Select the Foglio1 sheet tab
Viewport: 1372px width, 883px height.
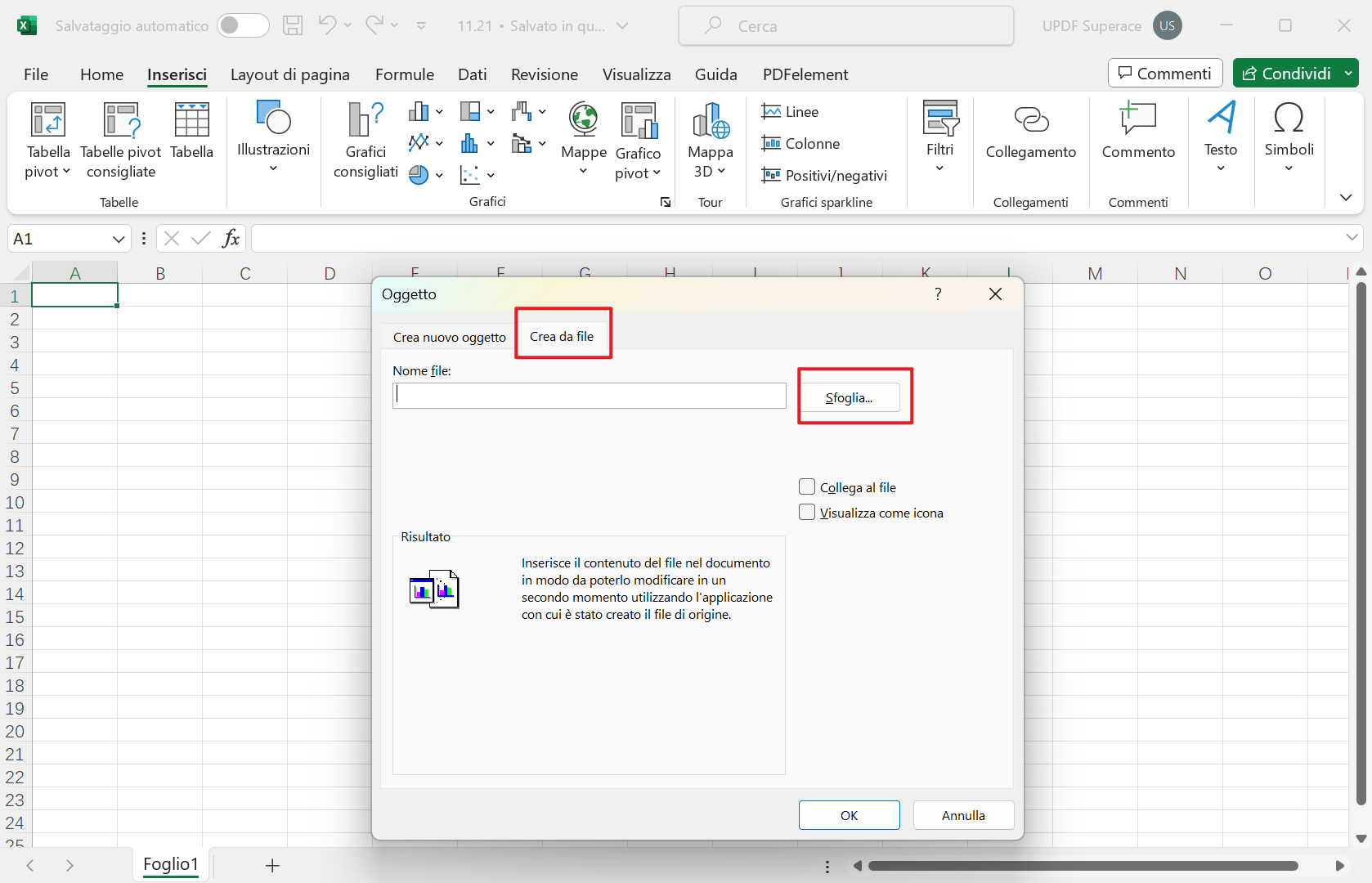(171, 864)
